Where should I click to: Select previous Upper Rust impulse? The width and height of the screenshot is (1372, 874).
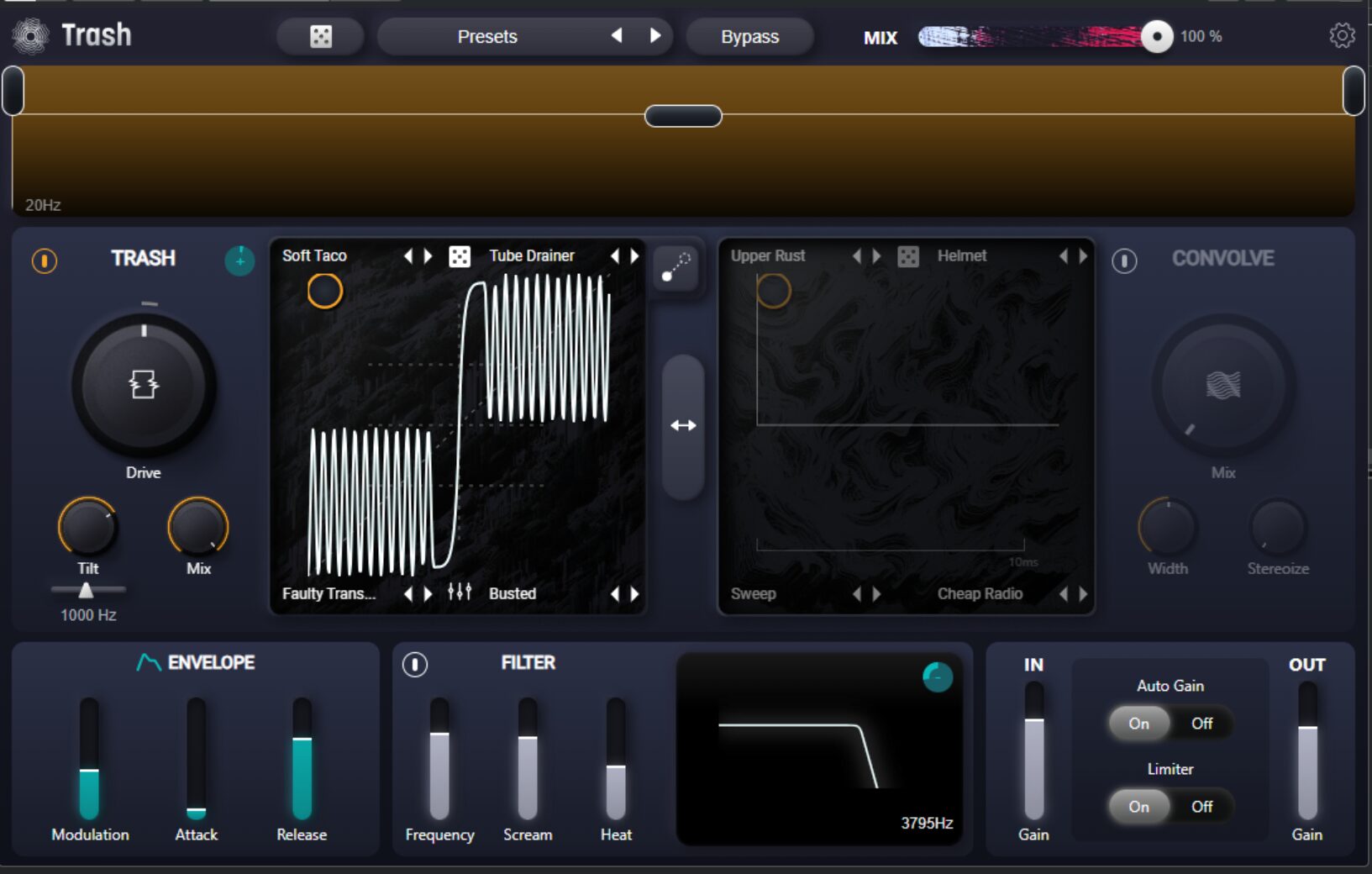857,256
